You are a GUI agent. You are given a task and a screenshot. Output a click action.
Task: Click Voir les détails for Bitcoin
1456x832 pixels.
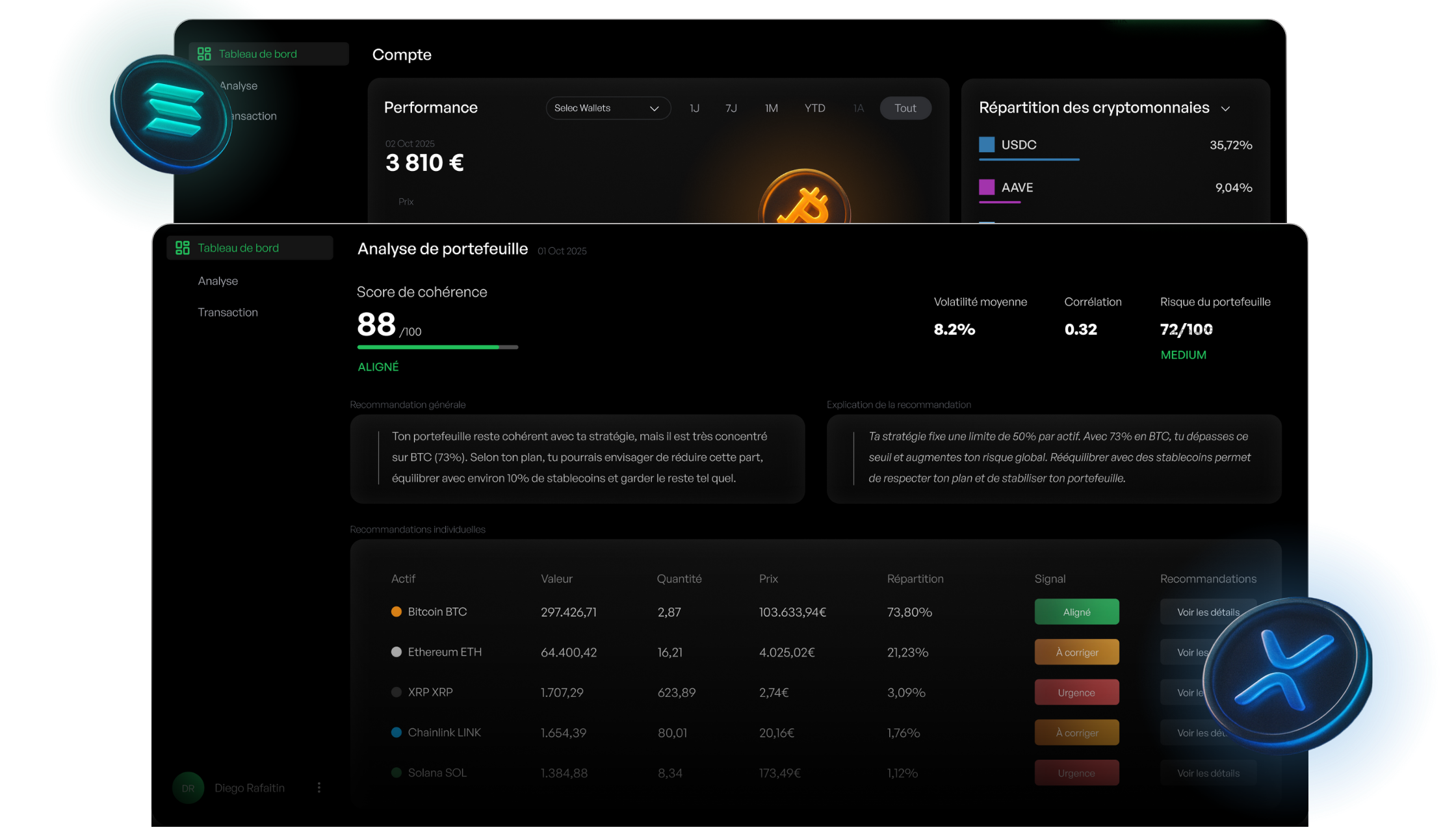(1207, 612)
